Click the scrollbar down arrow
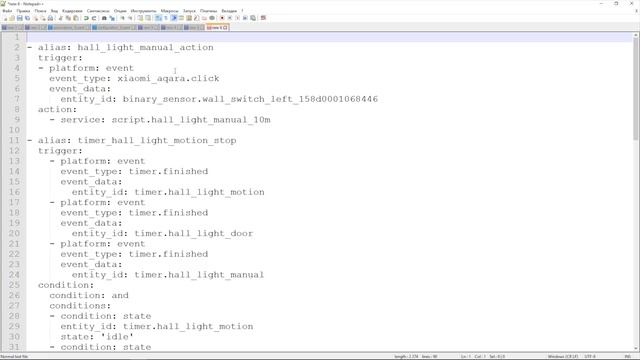 636,349
